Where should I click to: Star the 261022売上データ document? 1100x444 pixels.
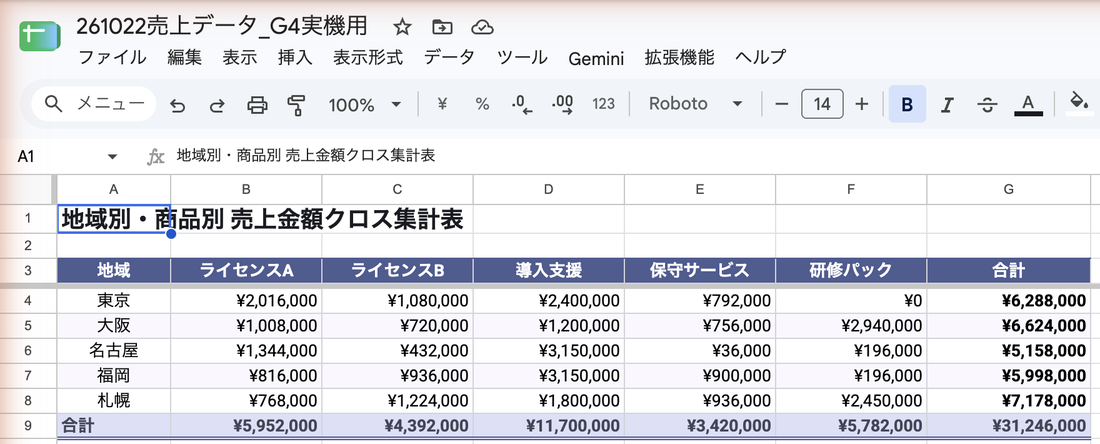402,27
